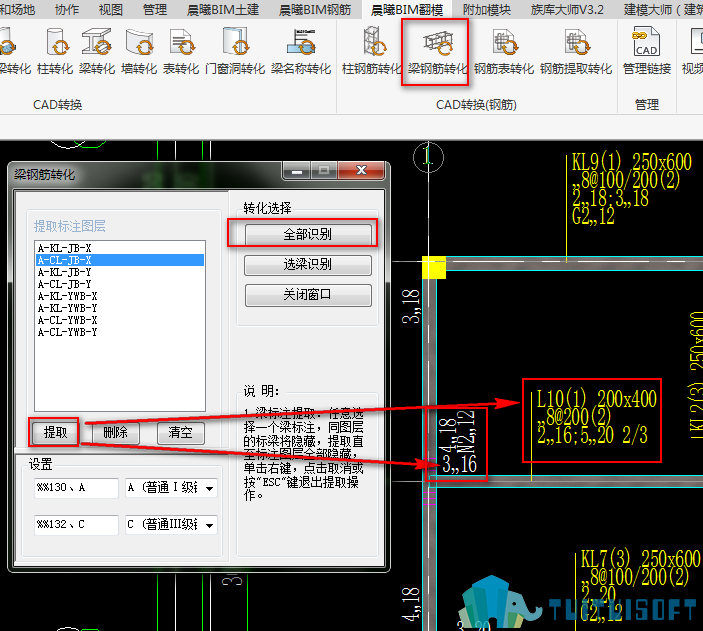Click the 梁名称转化 beam name conversion icon
703x631 pixels.
(300, 51)
